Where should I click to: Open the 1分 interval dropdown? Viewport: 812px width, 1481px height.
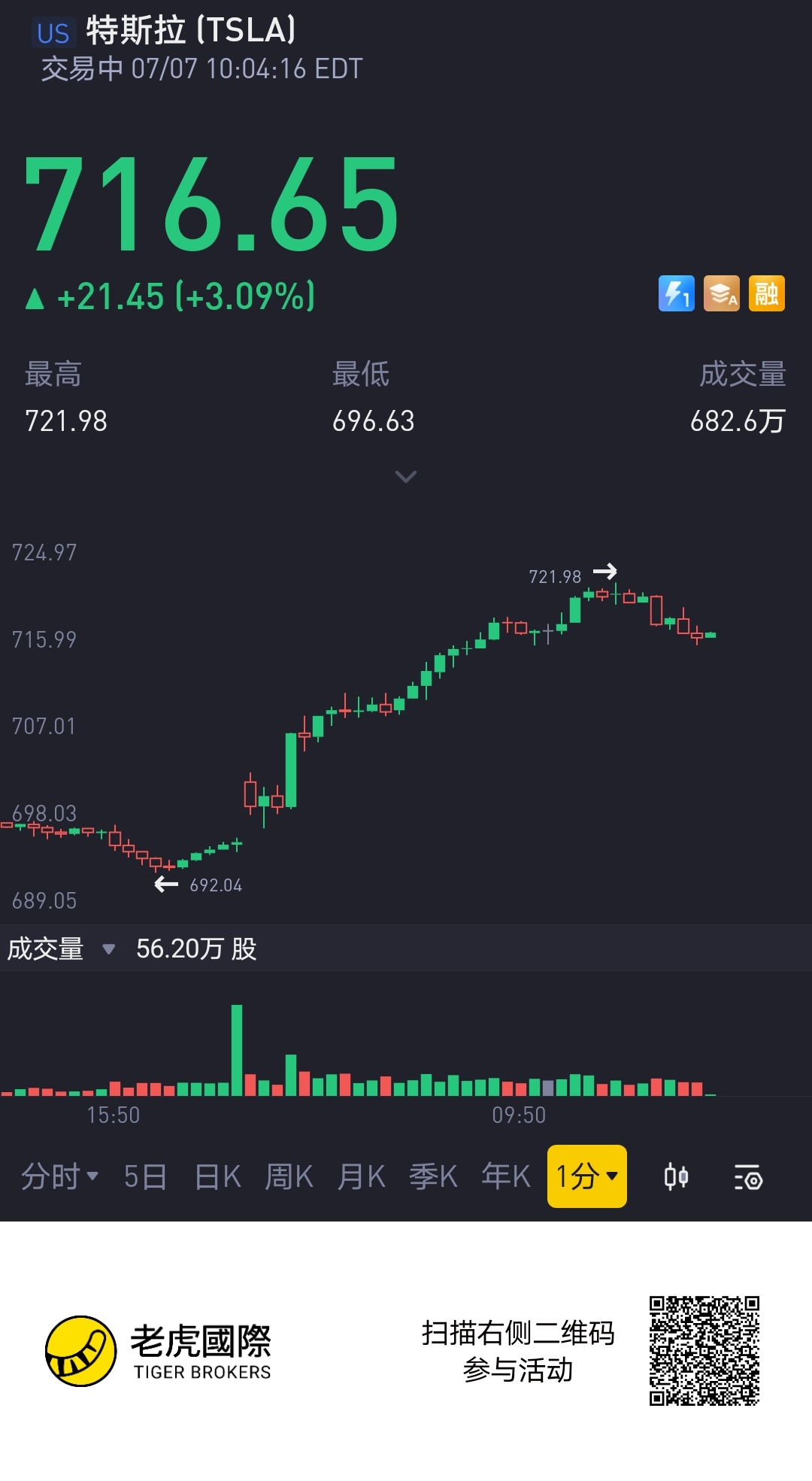coord(586,1176)
